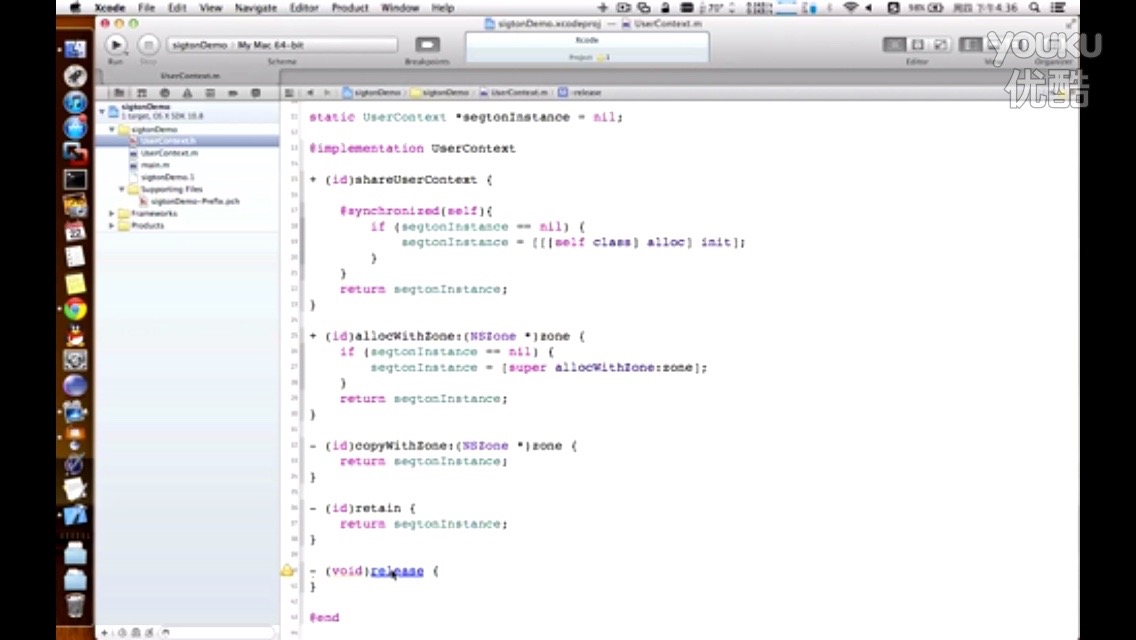Viewport: 1136px width, 640px height.
Task: Switch to the Assistant editor mode
Action: coord(917,45)
